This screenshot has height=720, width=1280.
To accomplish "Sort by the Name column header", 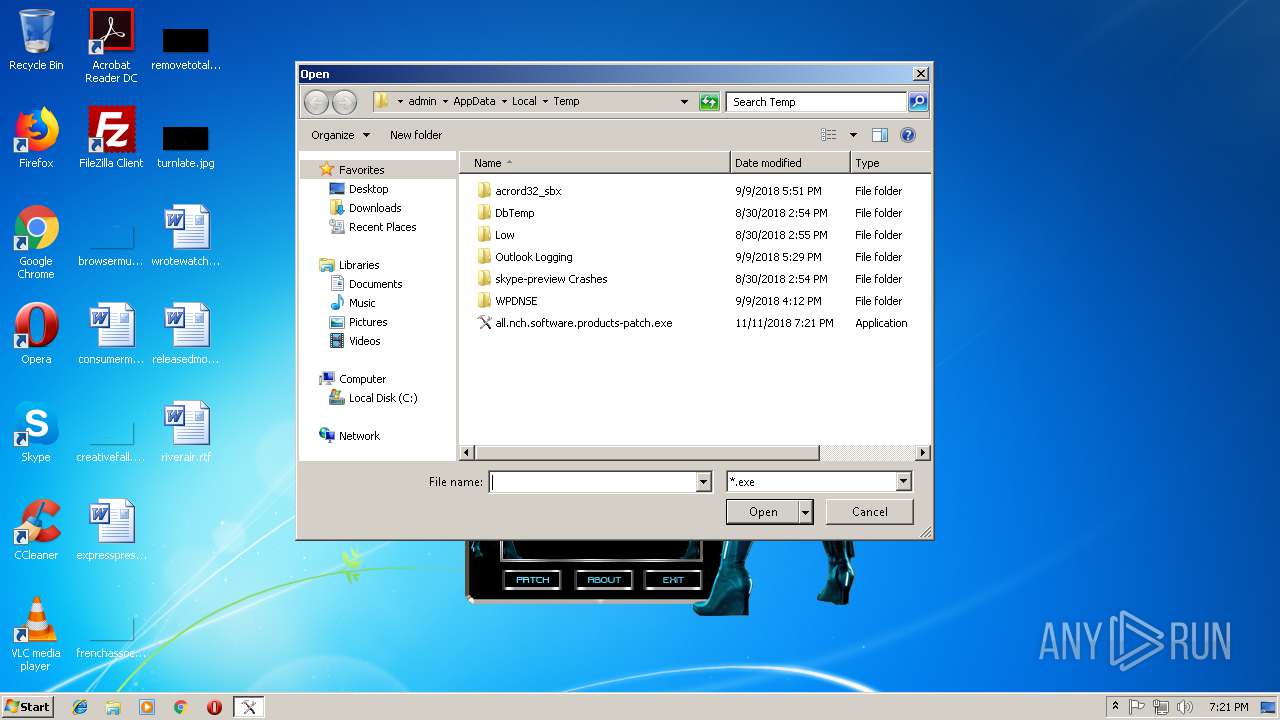I will (x=595, y=163).
